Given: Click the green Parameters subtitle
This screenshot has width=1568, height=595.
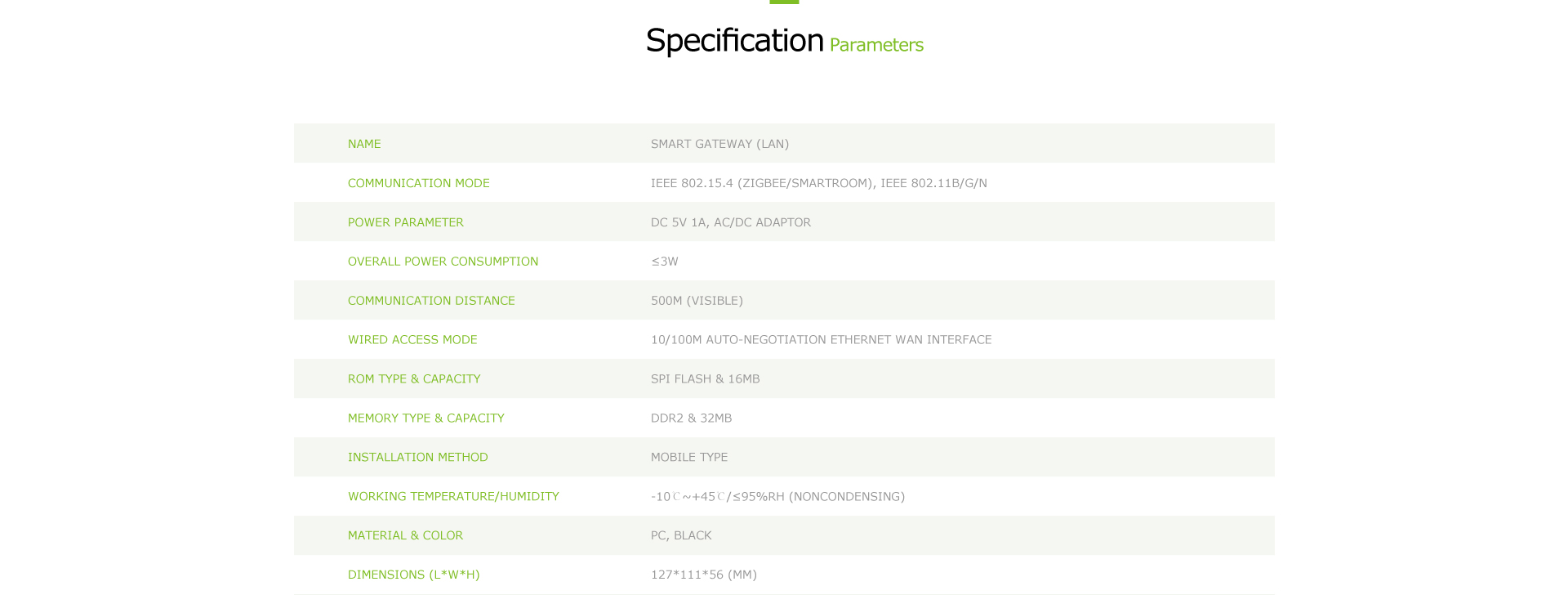Looking at the screenshot, I should coord(876,45).
